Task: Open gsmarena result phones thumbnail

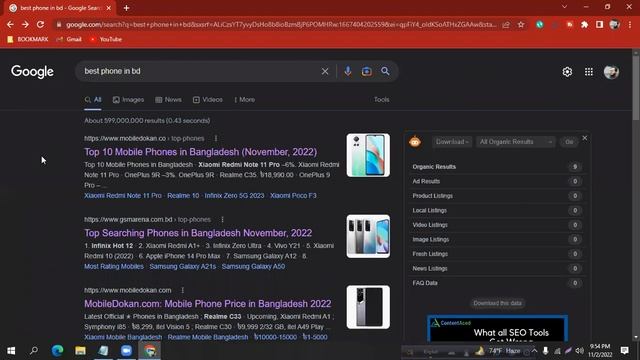Action: (368, 236)
